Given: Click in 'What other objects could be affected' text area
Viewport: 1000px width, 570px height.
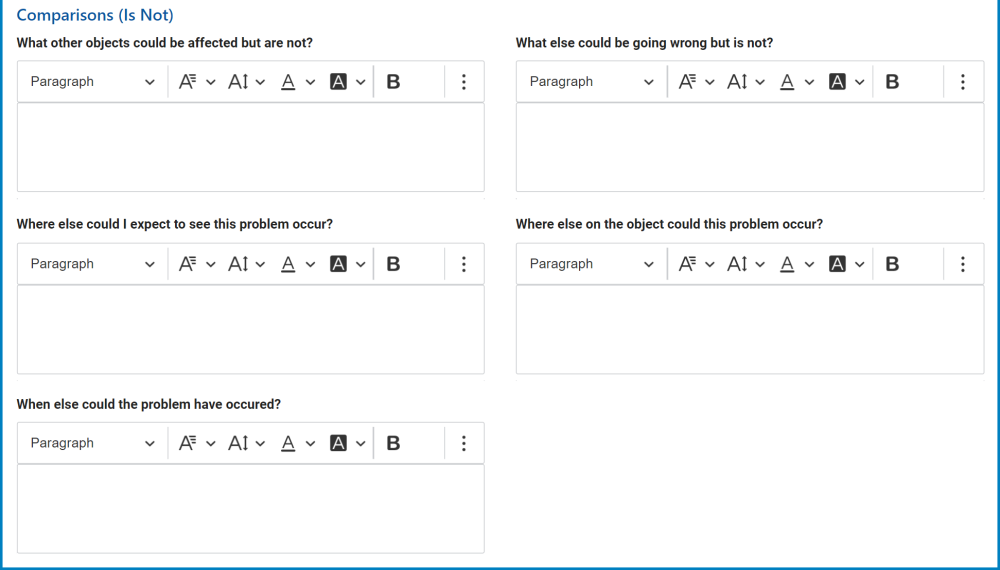Looking at the screenshot, I should click(250, 147).
